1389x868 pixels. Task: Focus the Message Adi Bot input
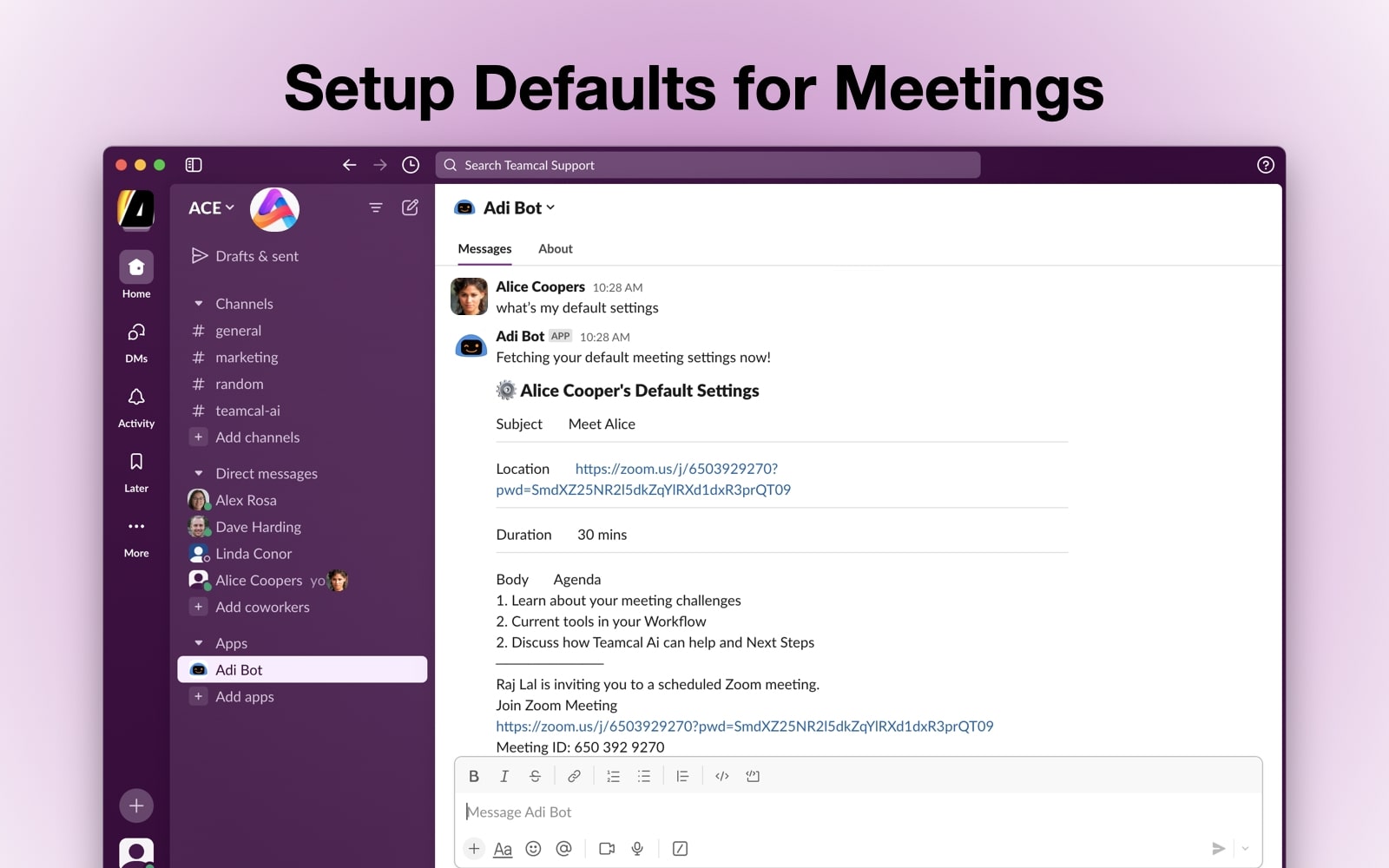858,812
